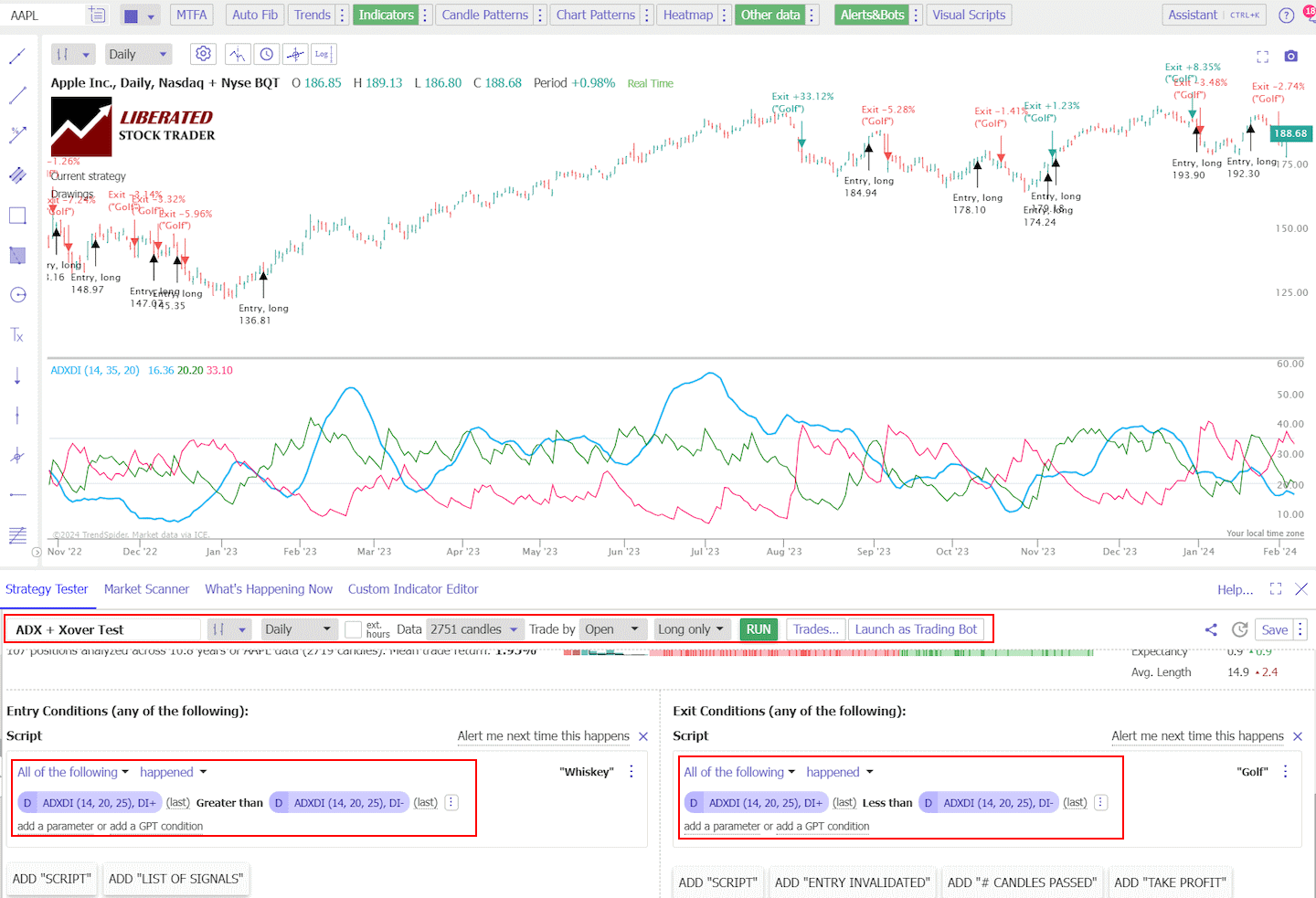Switch to the Market Scanner tab
The height and width of the screenshot is (898, 1316).
[146, 589]
